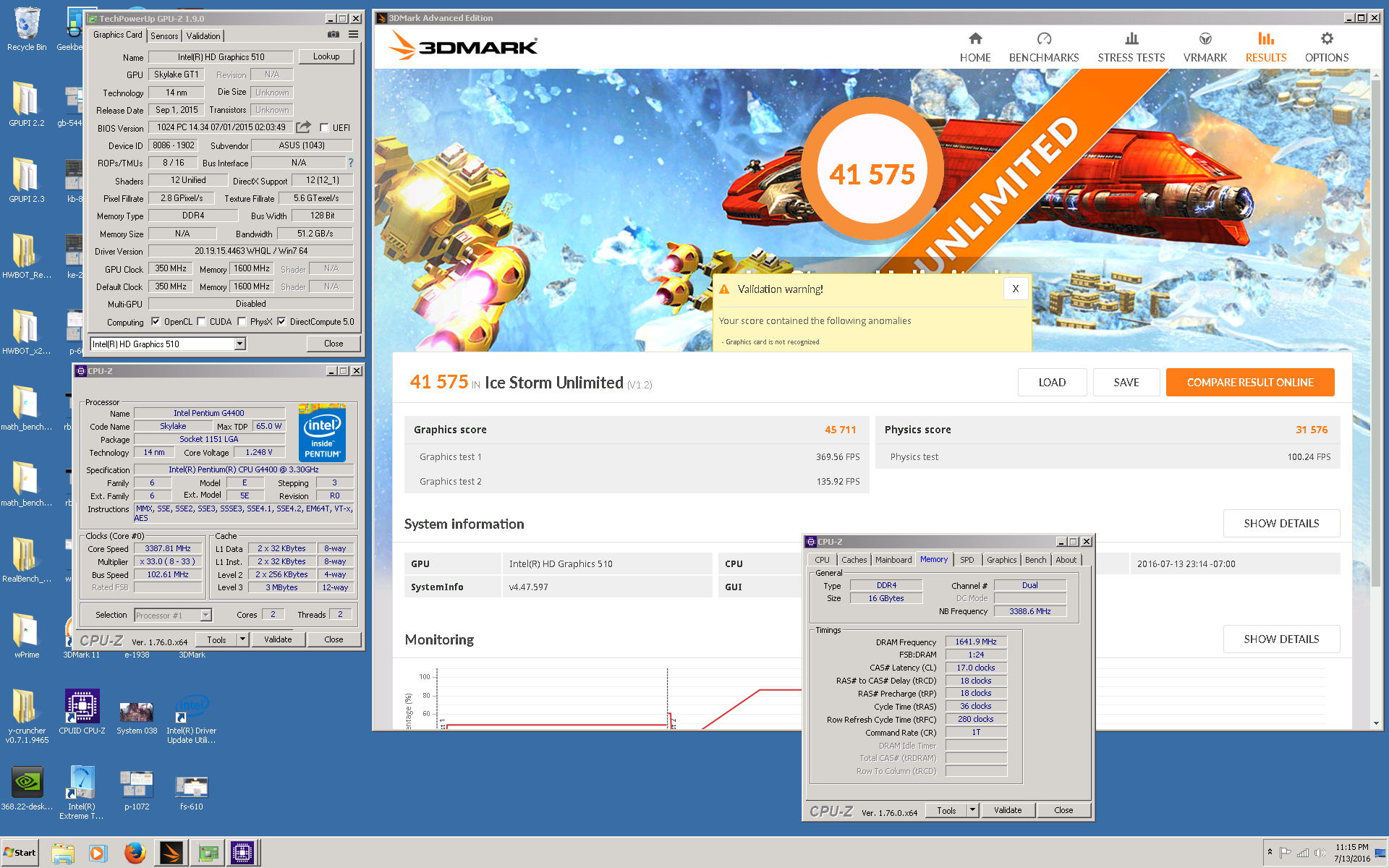The width and height of the screenshot is (1389, 868).
Task: Open GPU selection dropdown in GPU-Z
Action: 239,344
